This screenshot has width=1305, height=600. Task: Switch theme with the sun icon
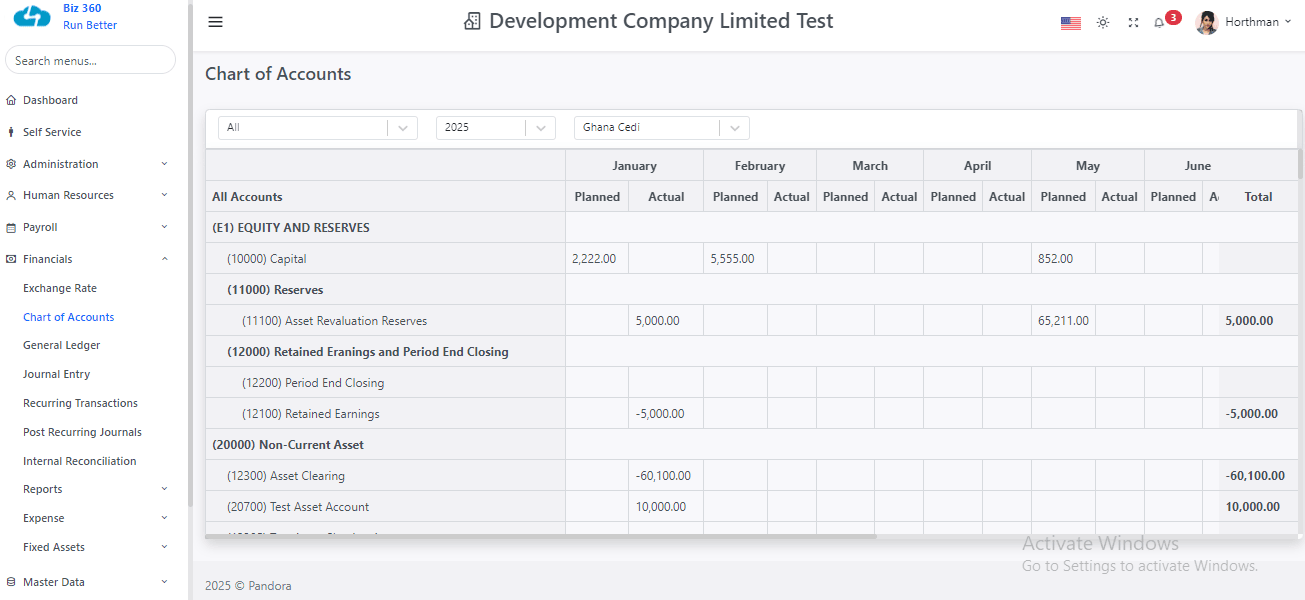1103,22
